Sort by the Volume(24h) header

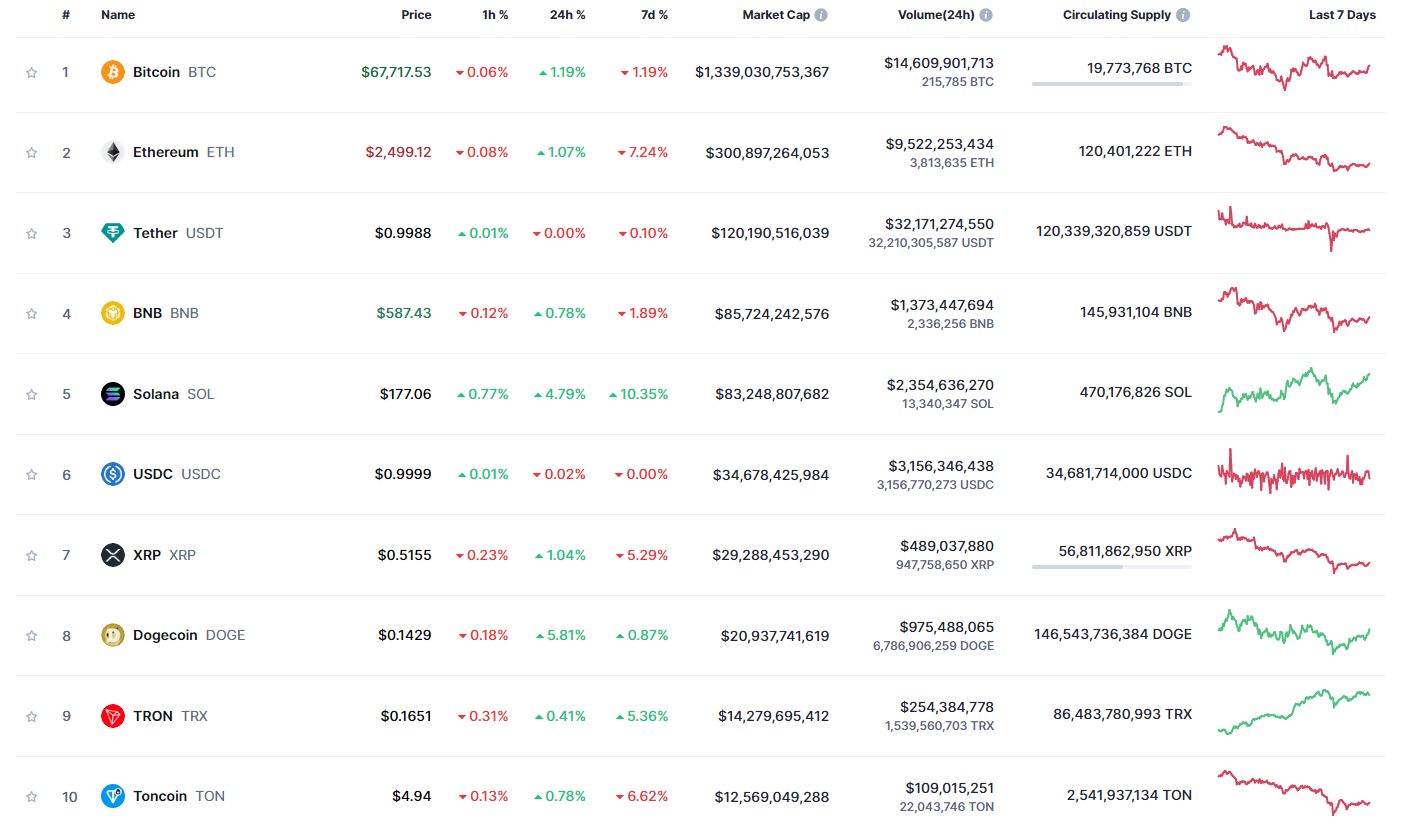click(x=936, y=15)
